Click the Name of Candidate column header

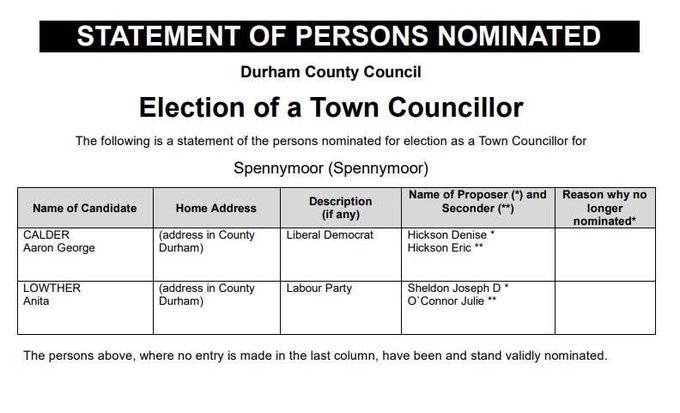coord(84,208)
